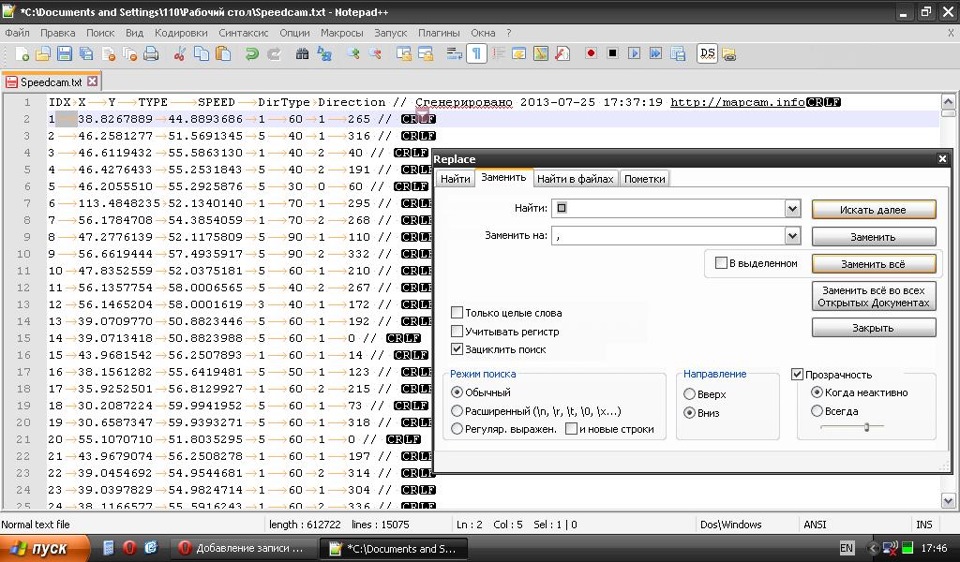Select transparency 'Когда неактивно' radio

coord(817,392)
